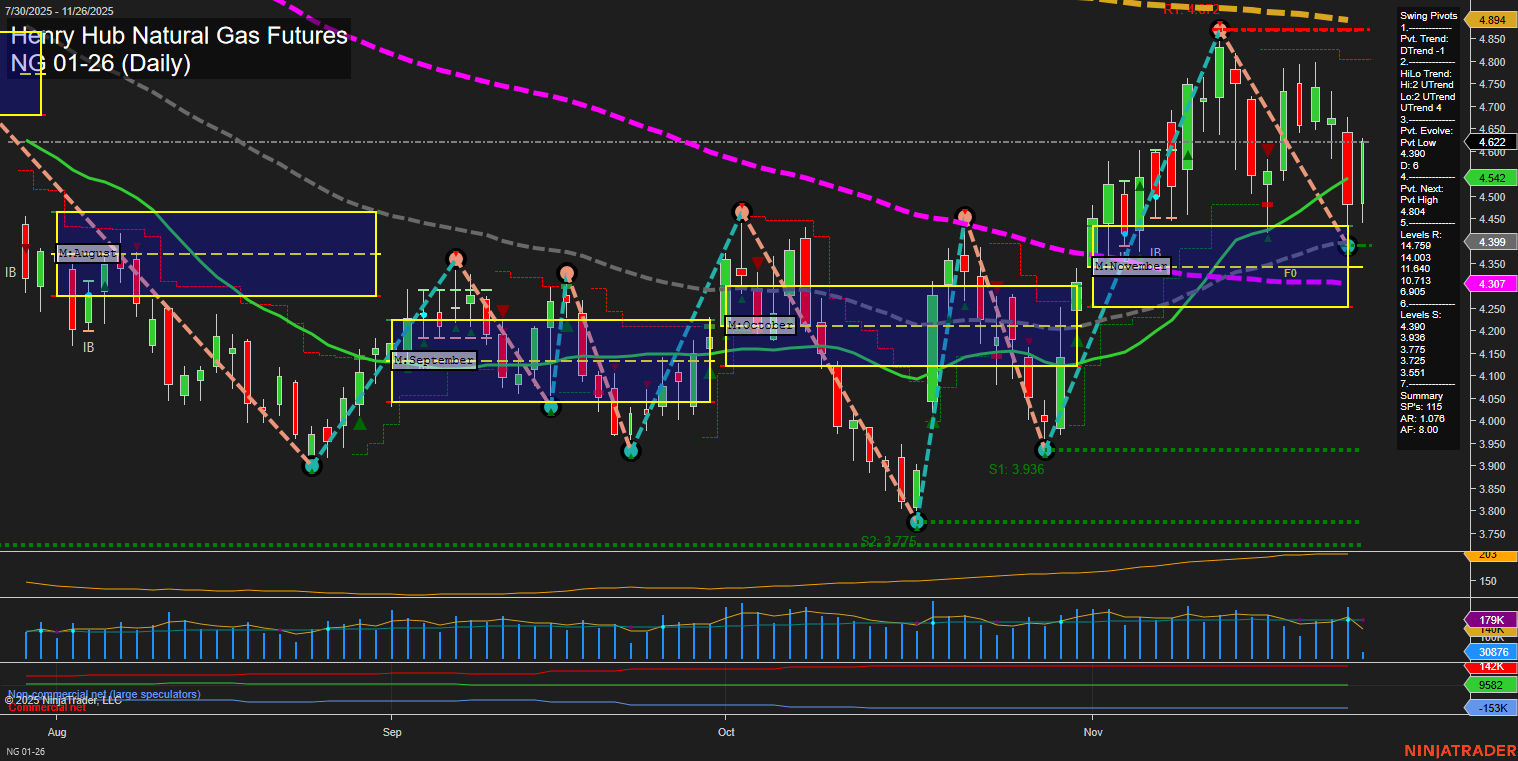1518x761 pixels.
Task: Click the swing low pivot circle at S1 line
Action: [x=1045, y=450]
